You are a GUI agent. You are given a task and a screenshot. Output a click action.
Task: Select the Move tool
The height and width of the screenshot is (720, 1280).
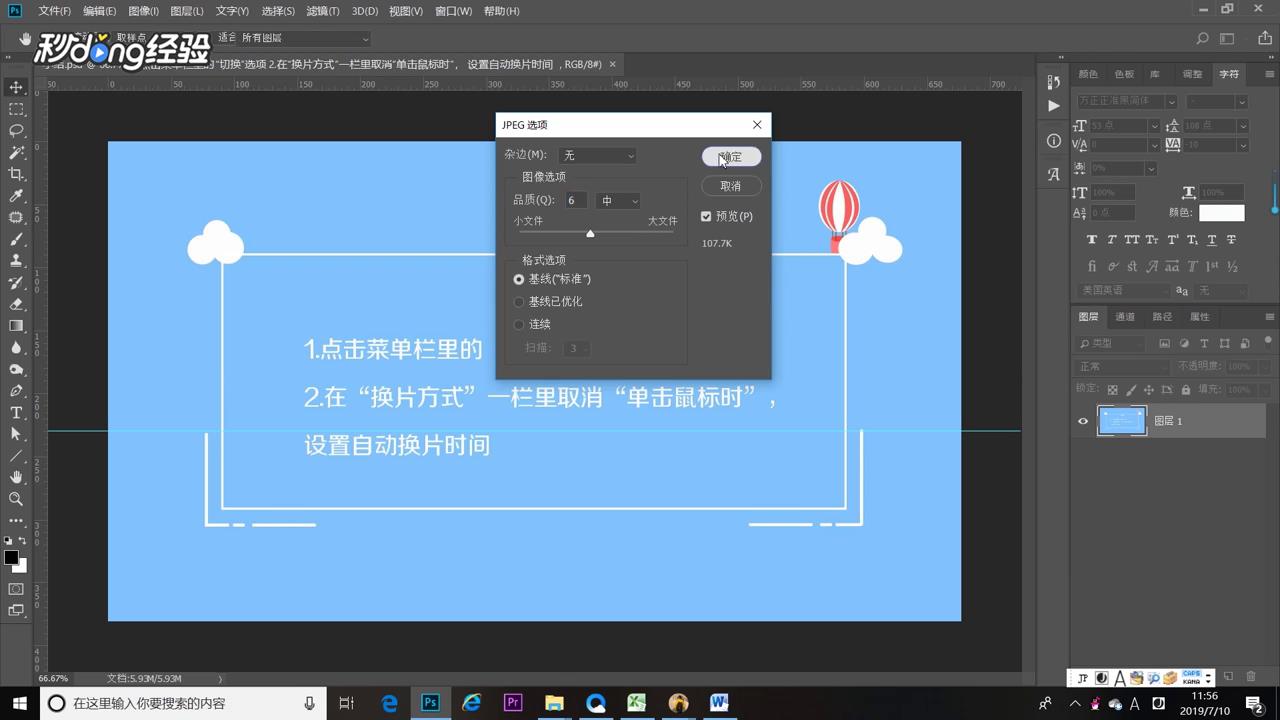point(16,87)
